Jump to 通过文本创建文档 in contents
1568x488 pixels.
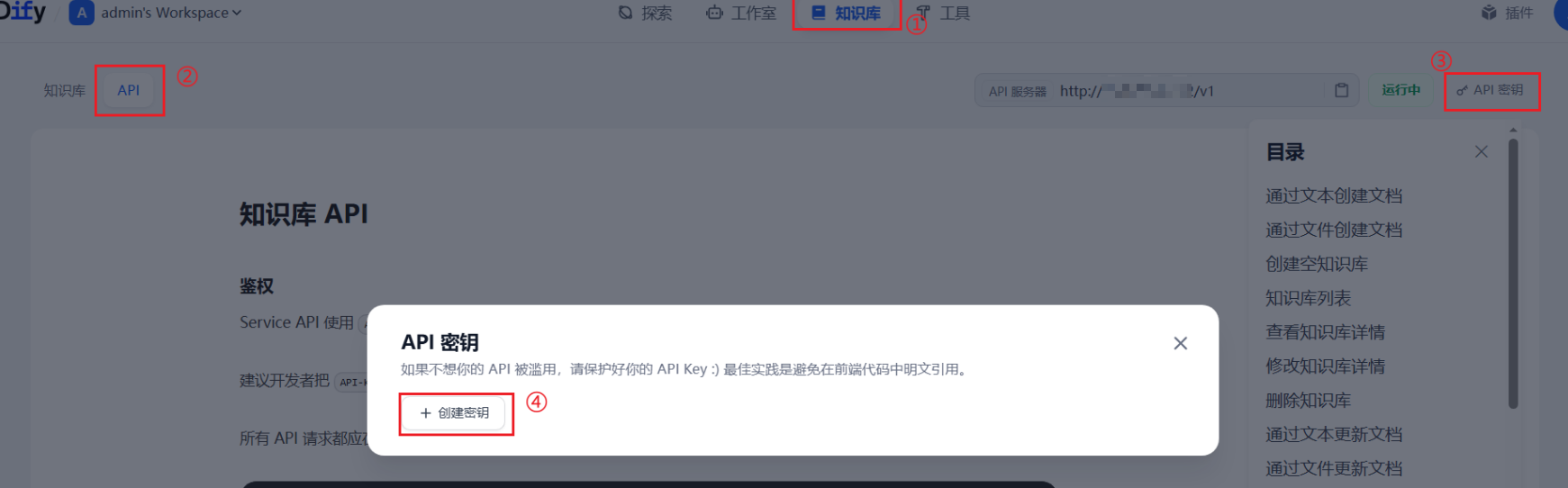(x=1334, y=195)
